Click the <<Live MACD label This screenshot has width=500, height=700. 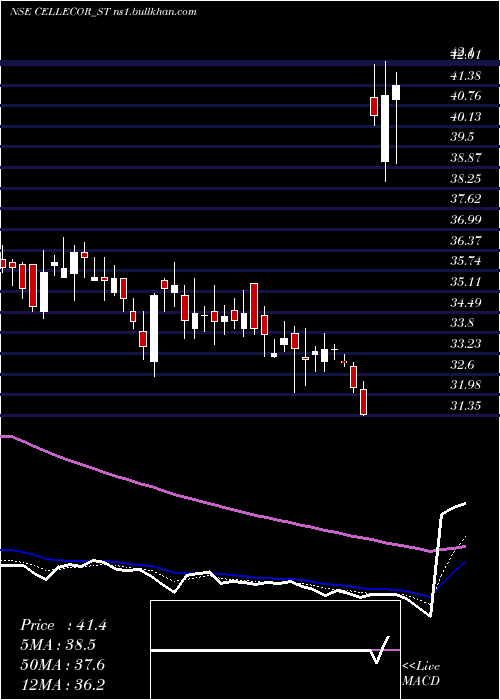pyautogui.click(x=421, y=673)
